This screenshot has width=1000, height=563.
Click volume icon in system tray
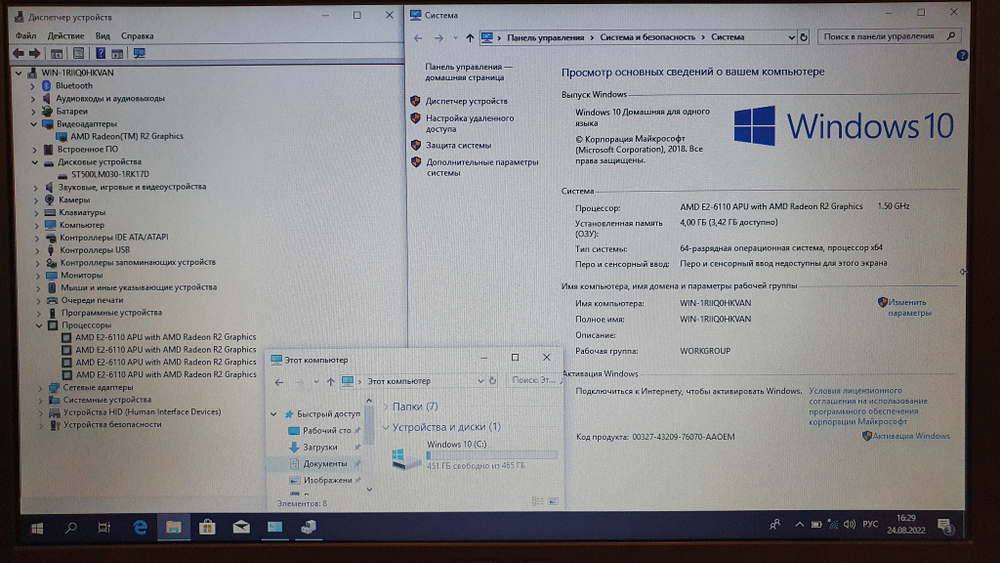(x=849, y=525)
